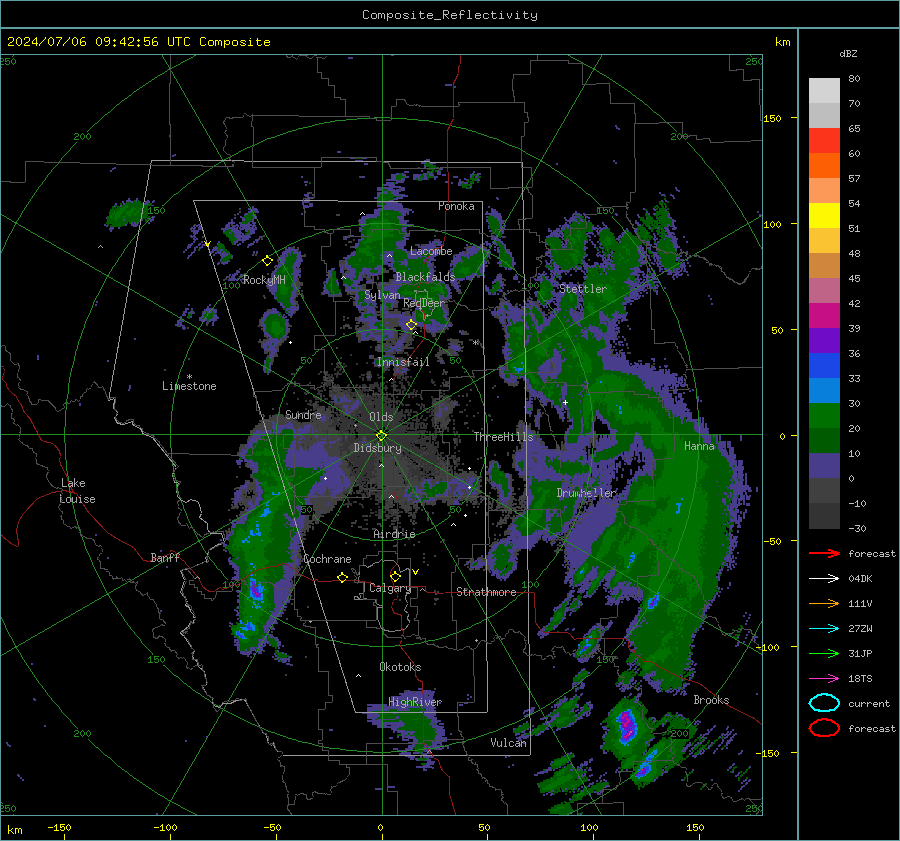Click the yellow diamond marker near Cochrane
Screen dimensions: 900x841
pos(343,577)
